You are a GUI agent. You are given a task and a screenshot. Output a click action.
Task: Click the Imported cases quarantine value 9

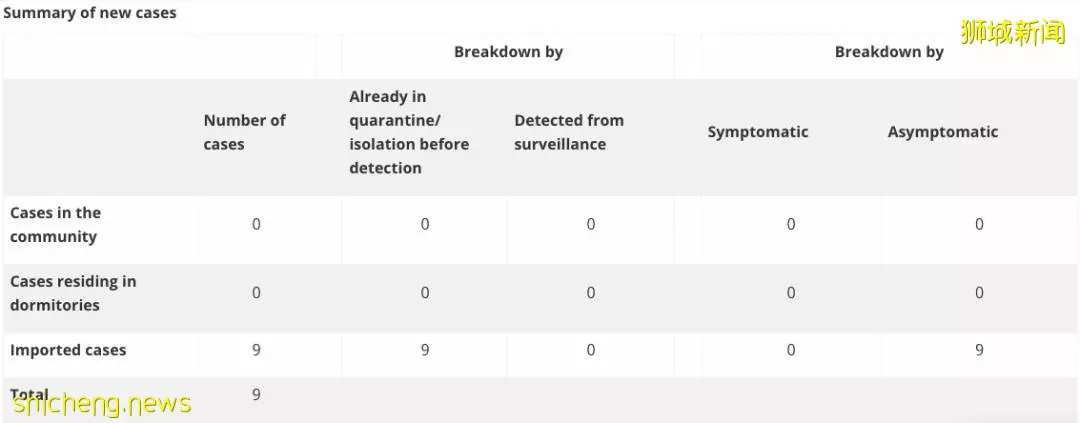pos(425,350)
